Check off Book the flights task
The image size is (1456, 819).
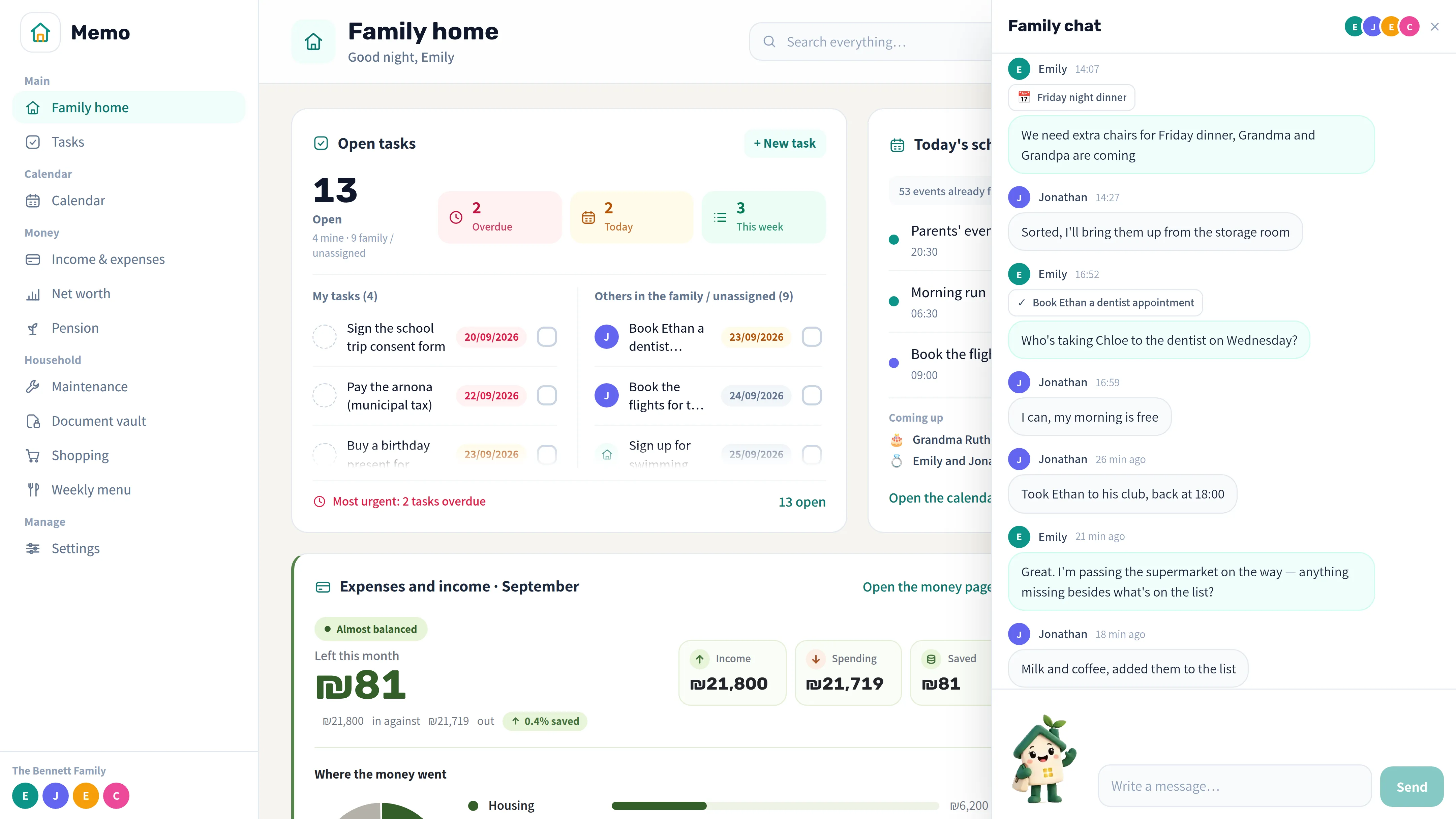pyautogui.click(x=812, y=396)
